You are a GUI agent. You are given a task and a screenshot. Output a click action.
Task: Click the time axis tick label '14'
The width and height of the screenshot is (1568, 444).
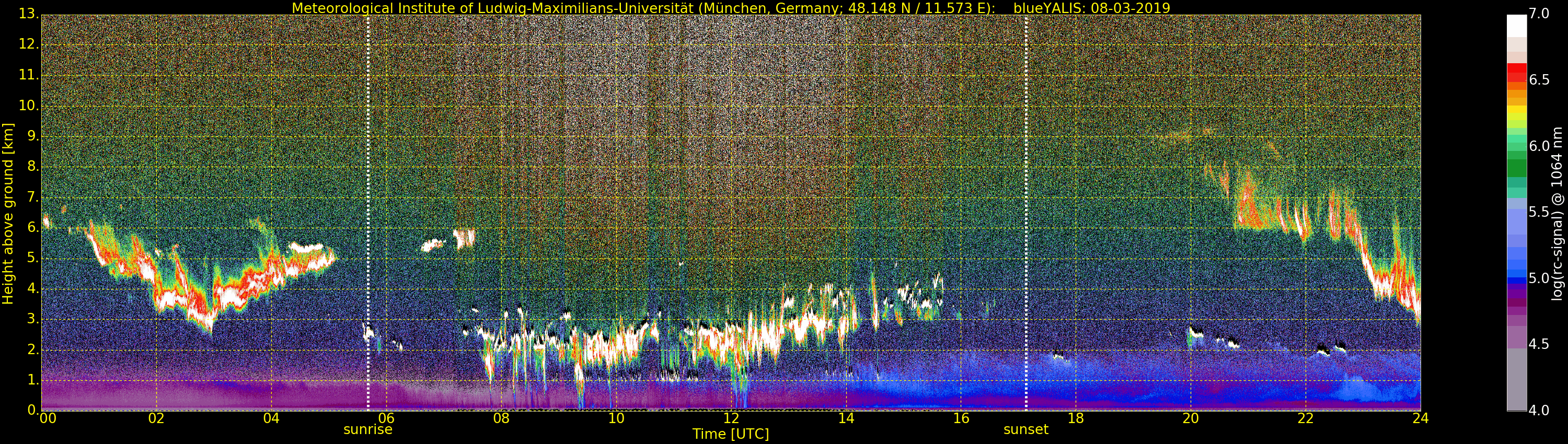coord(846,418)
